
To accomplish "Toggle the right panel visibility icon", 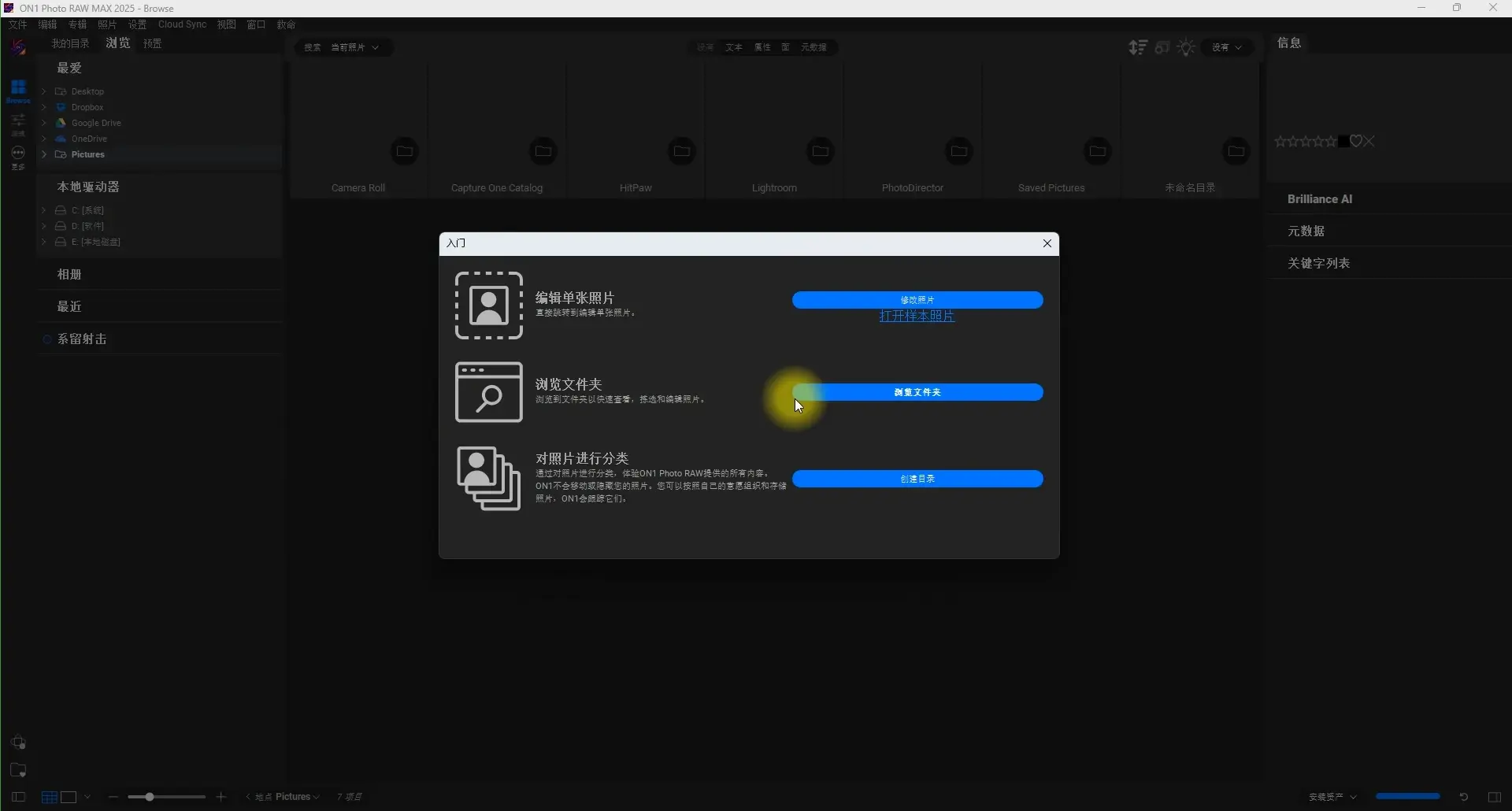I will pos(1494,797).
